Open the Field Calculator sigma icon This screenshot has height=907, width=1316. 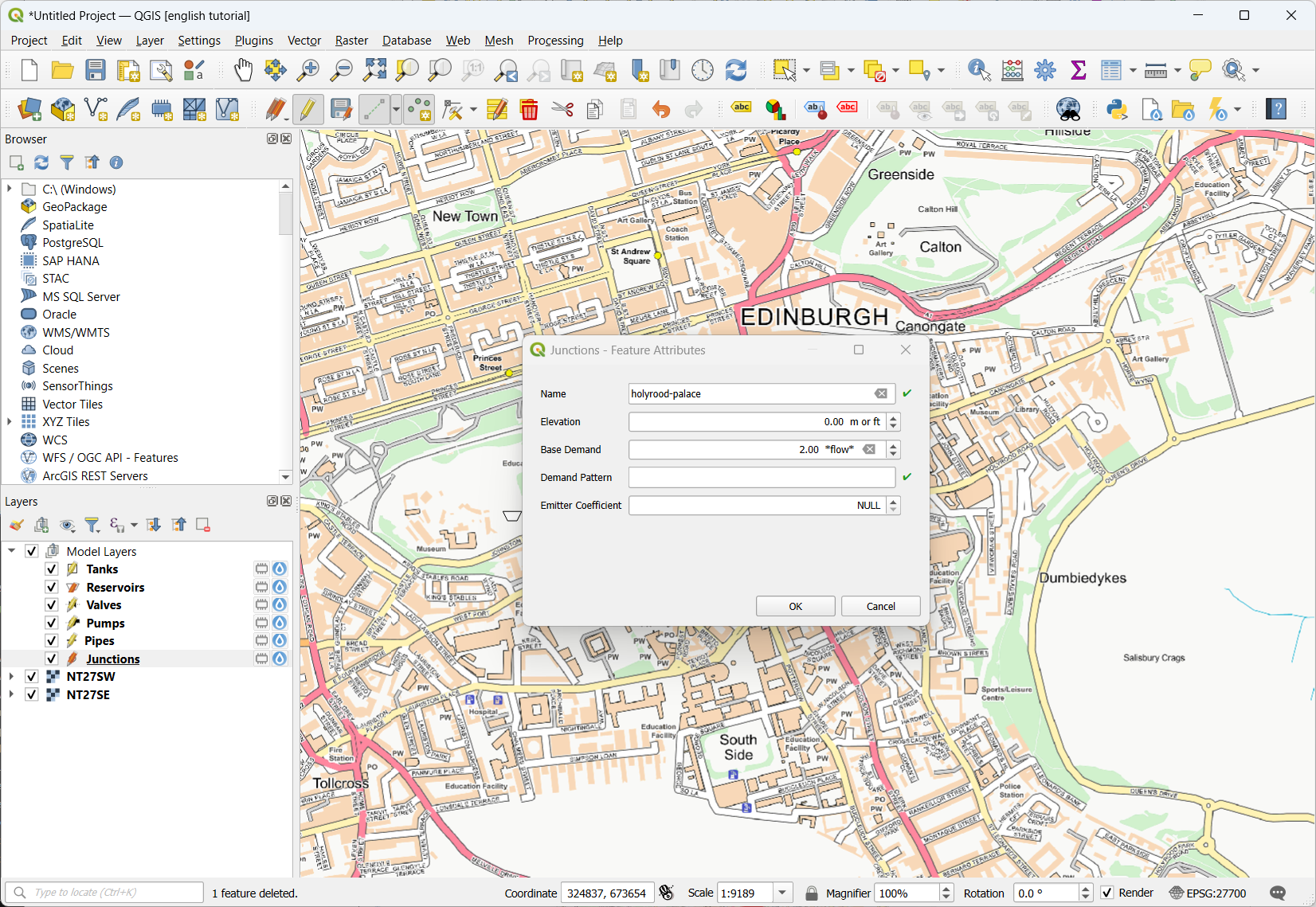click(x=1078, y=70)
